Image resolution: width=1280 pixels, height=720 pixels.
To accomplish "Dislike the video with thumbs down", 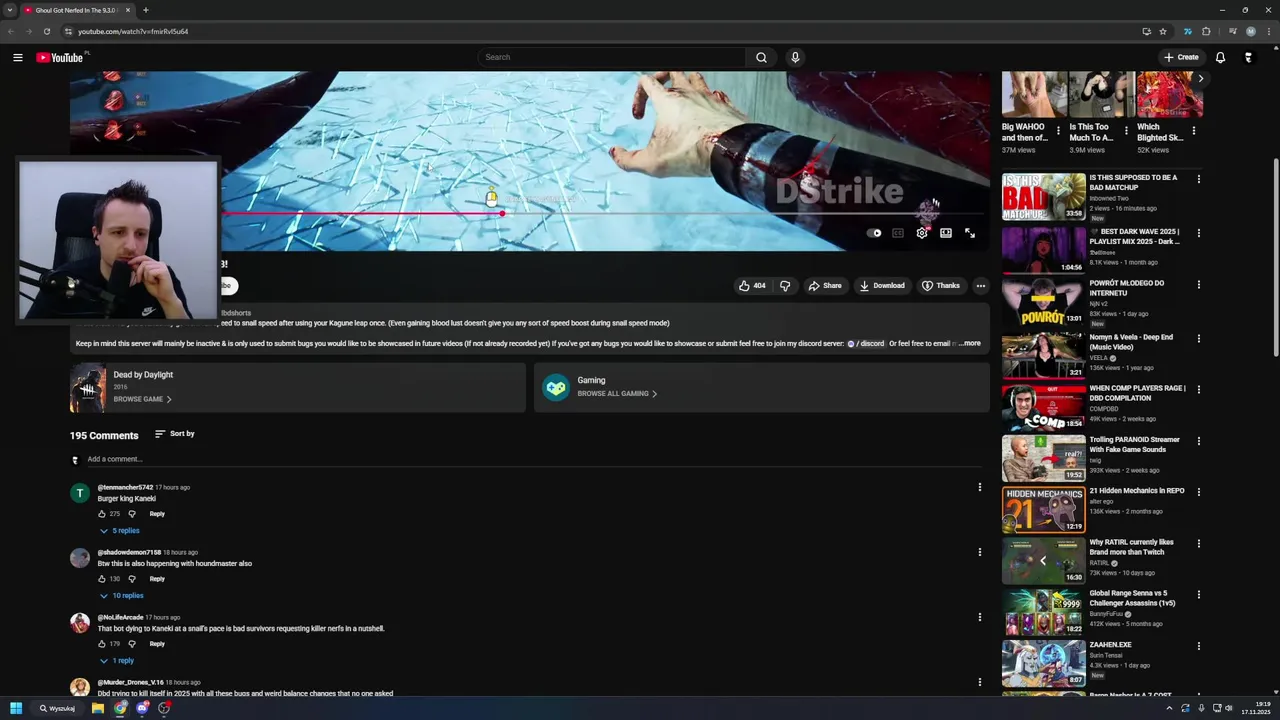I will click(x=785, y=286).
